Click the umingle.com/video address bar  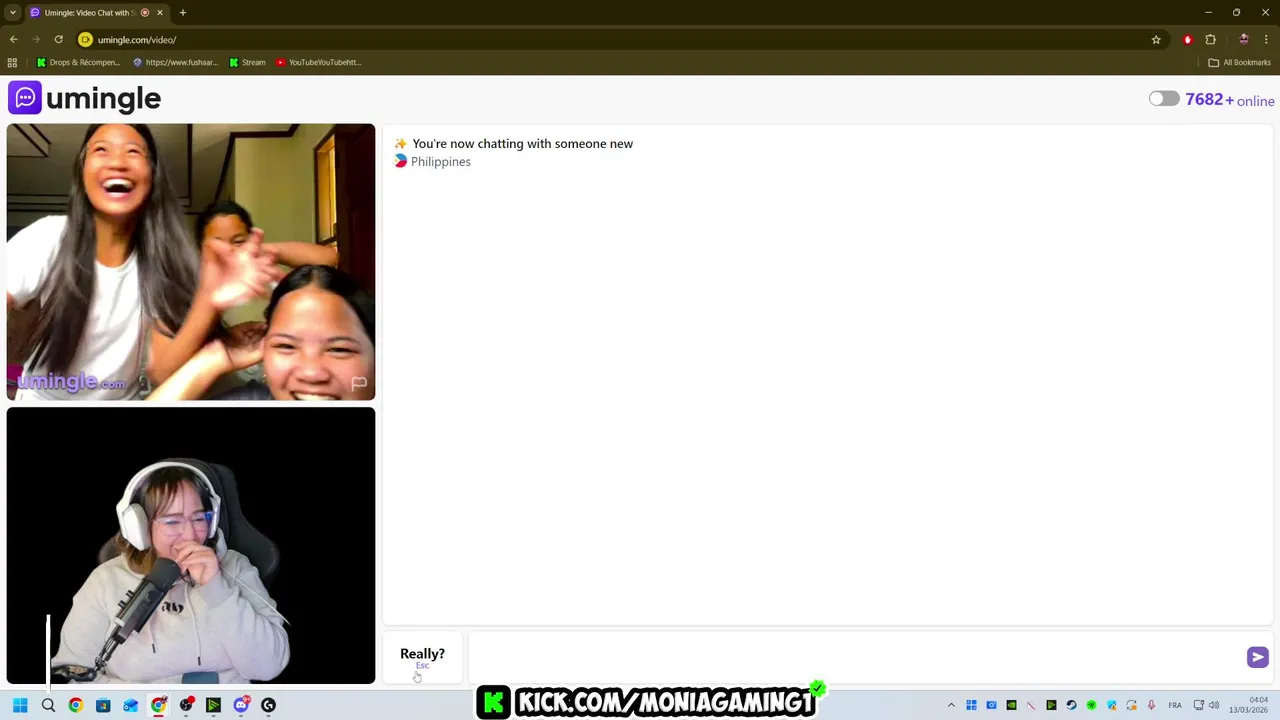click(x=610, y=40)
